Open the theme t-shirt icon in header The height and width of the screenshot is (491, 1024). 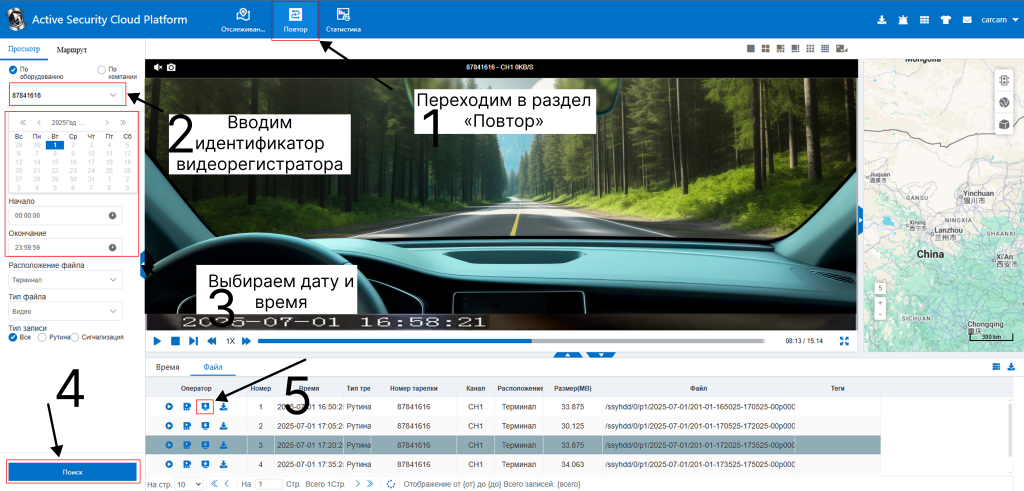[946, 20]
